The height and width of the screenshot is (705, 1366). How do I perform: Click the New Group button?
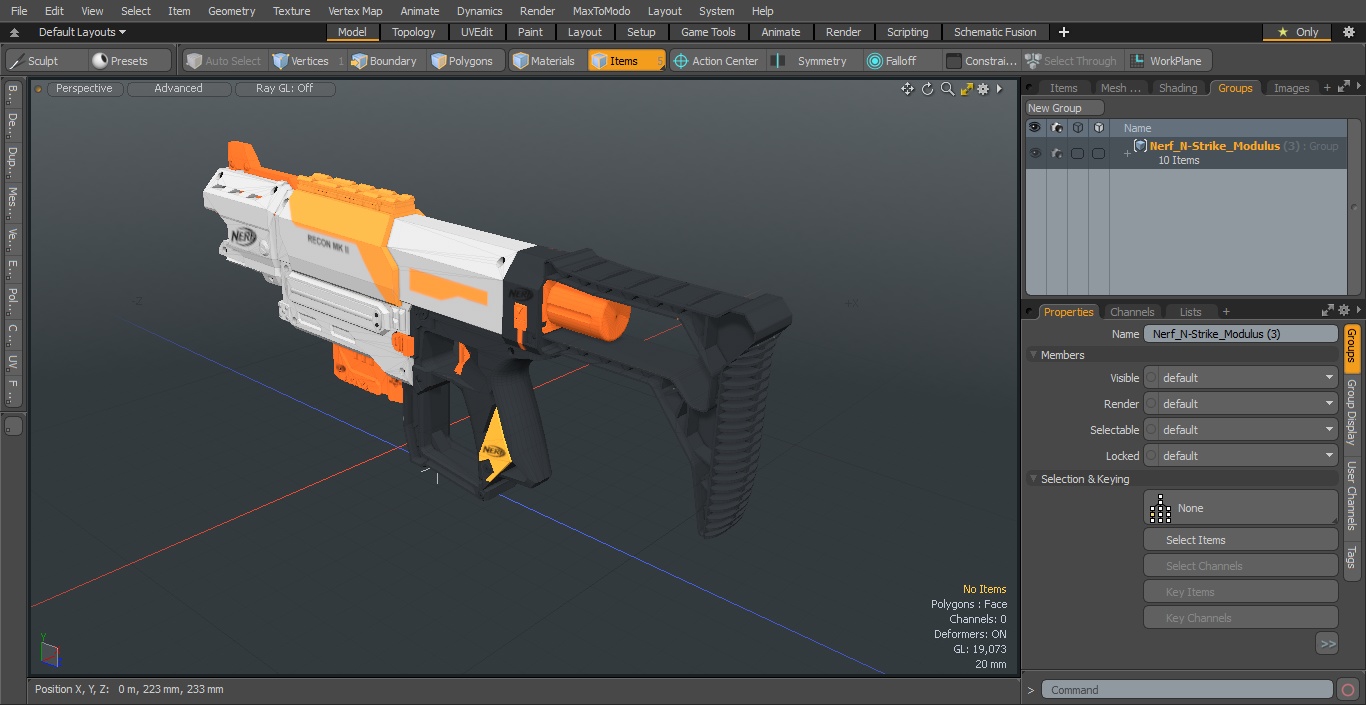(x=1065, y=108)
